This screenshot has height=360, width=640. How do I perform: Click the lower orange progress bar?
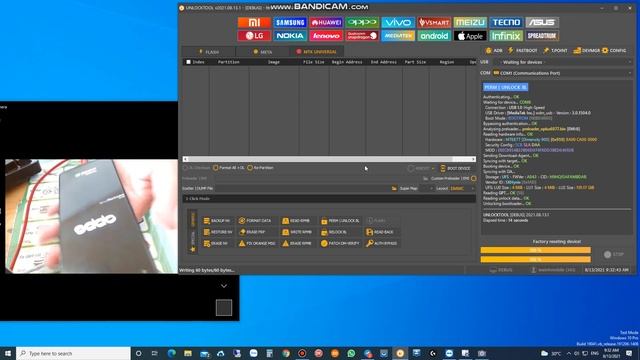[x=536, y=259]
